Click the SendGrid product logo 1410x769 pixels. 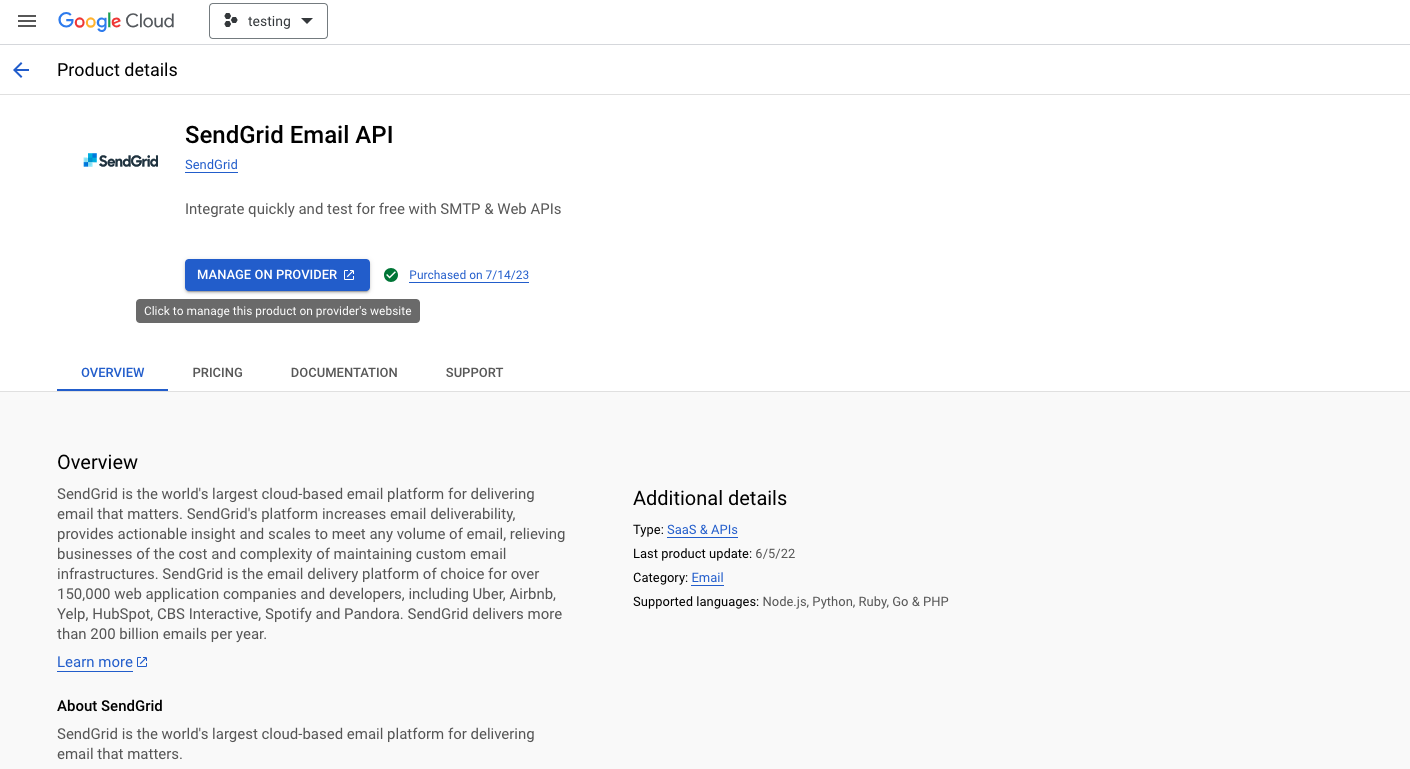point(121,161)
